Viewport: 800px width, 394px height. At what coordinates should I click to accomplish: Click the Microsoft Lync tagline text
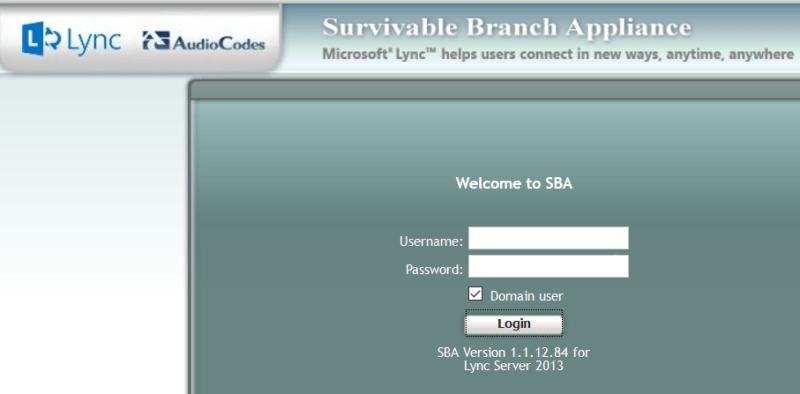[558, 54]
